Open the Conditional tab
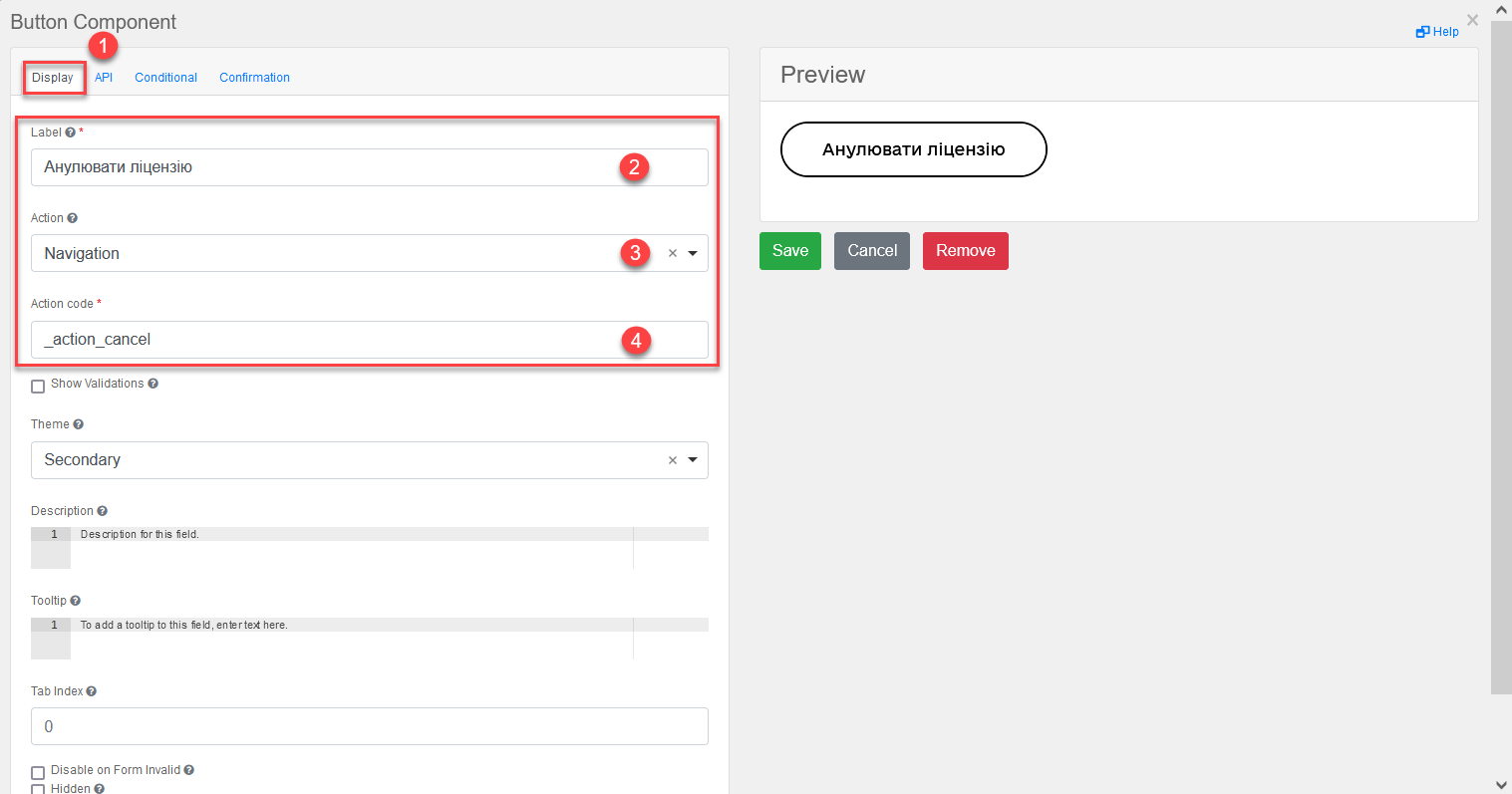The width and height of the screenshot is (1512, 794). coord(165,78)
